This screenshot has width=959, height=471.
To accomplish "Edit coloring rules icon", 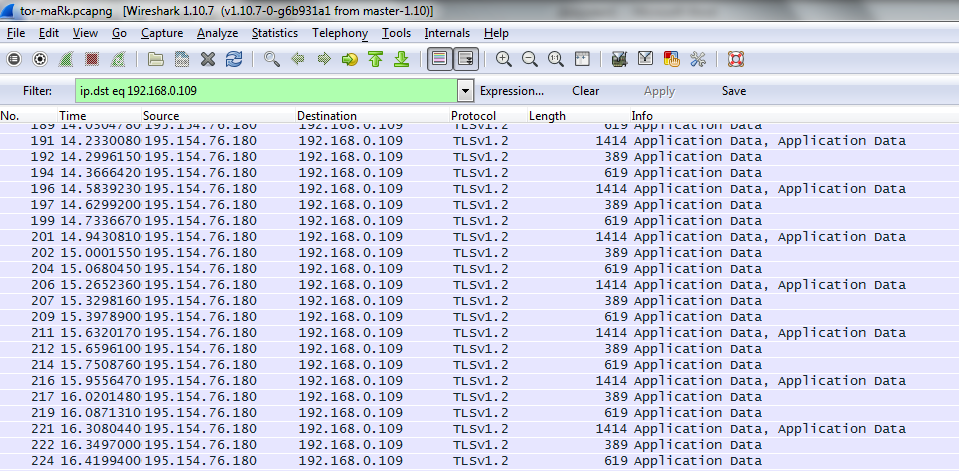I will coord(672,59).
